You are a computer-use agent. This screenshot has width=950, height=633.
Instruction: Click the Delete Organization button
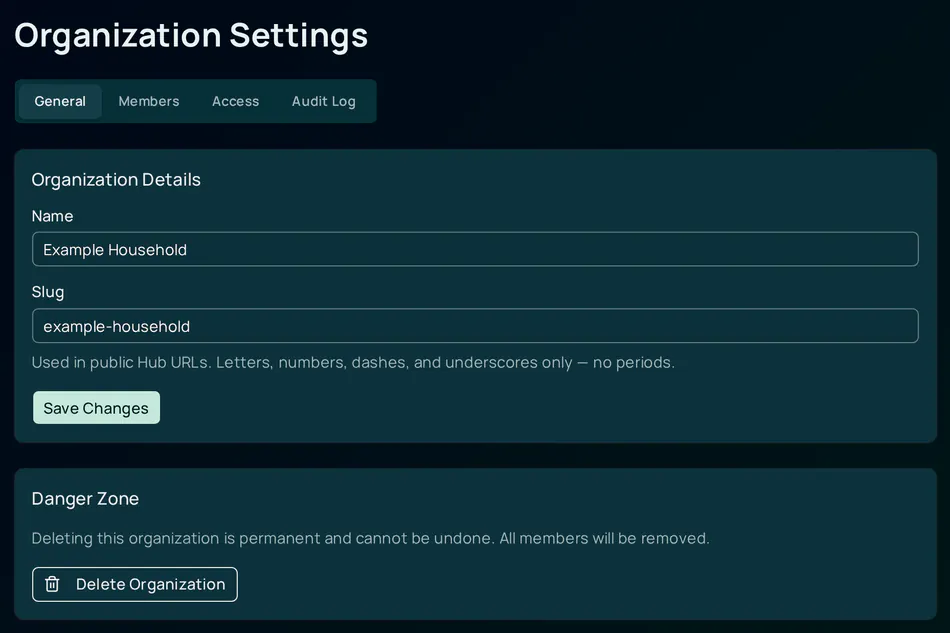[135, 585]
